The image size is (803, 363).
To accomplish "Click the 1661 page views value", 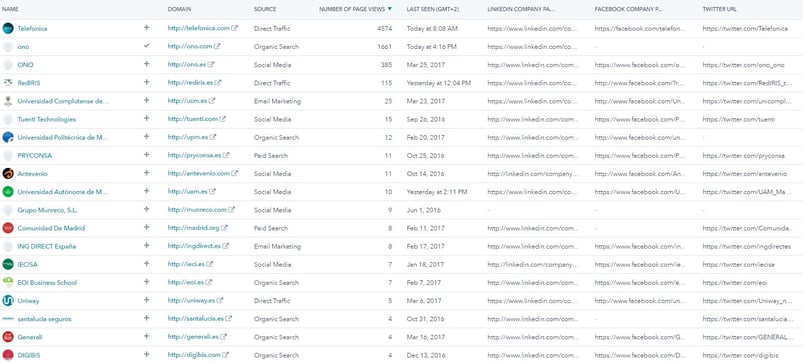I will point(385,47).
